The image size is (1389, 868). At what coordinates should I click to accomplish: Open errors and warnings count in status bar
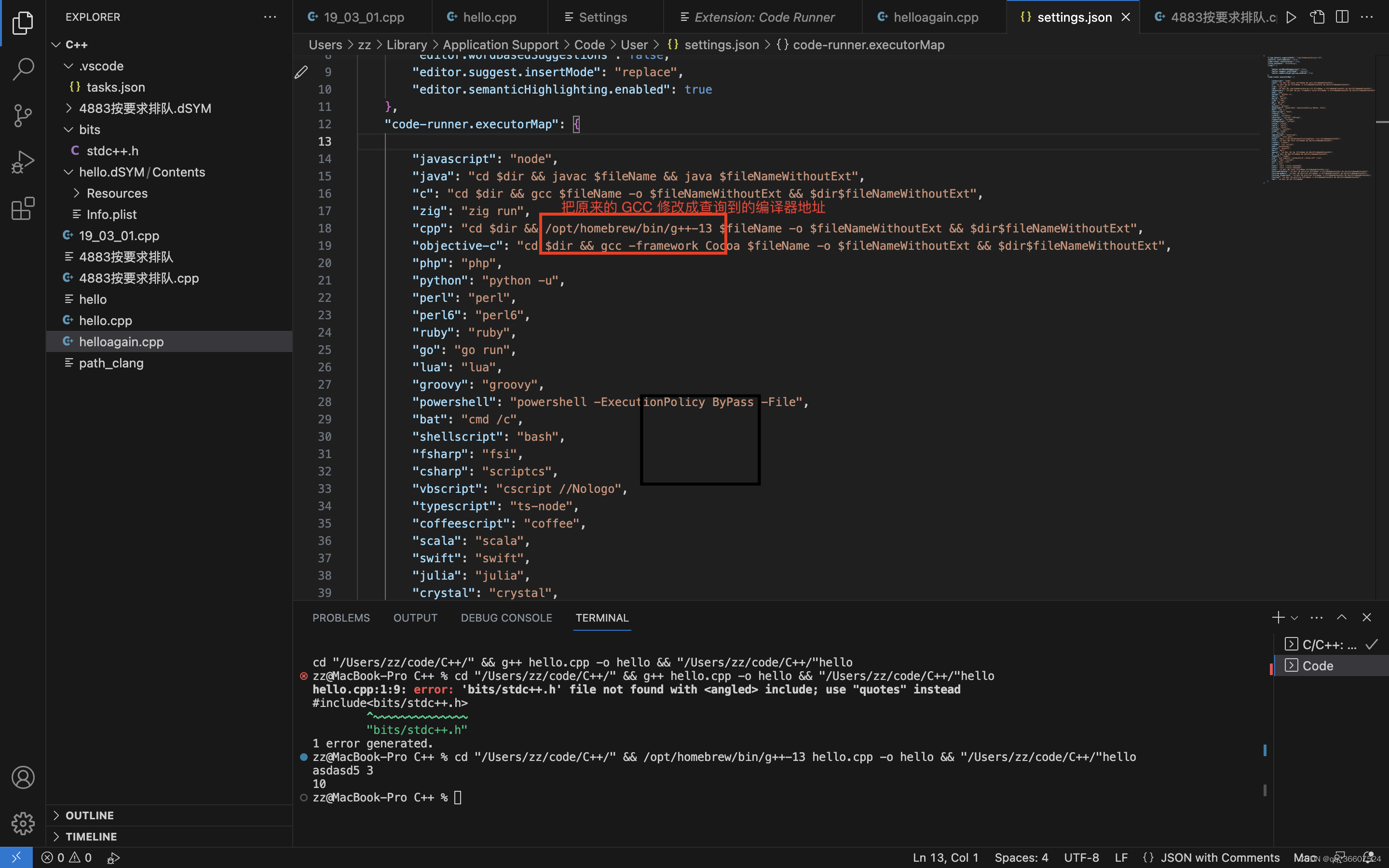point(67,858)
